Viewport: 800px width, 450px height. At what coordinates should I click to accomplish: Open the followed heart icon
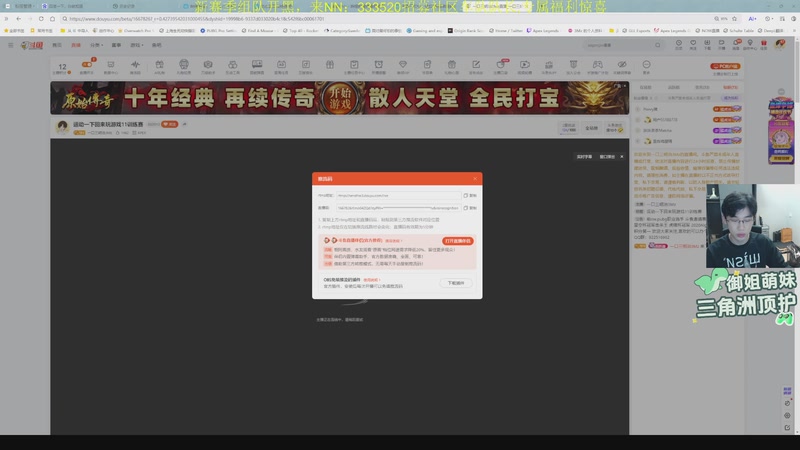693,45
